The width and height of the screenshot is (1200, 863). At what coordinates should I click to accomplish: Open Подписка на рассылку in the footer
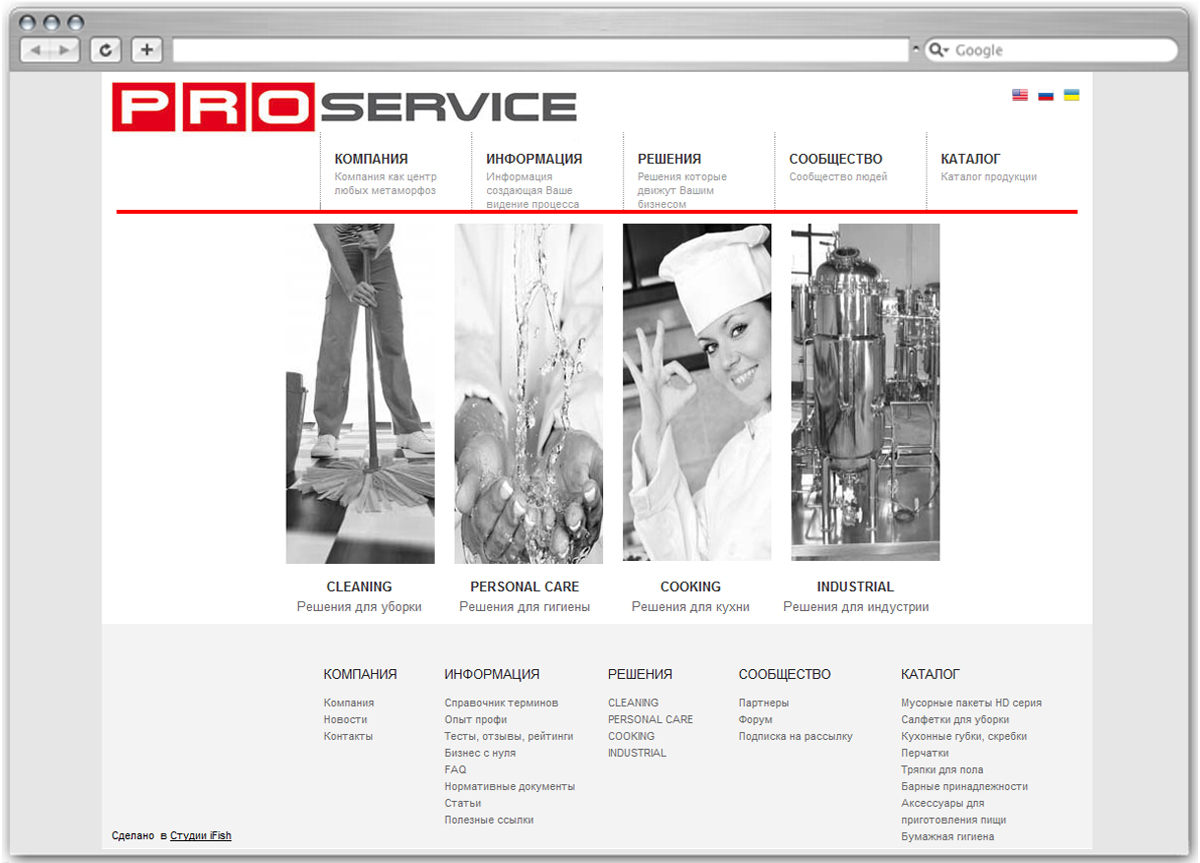(x=795, y=736)
